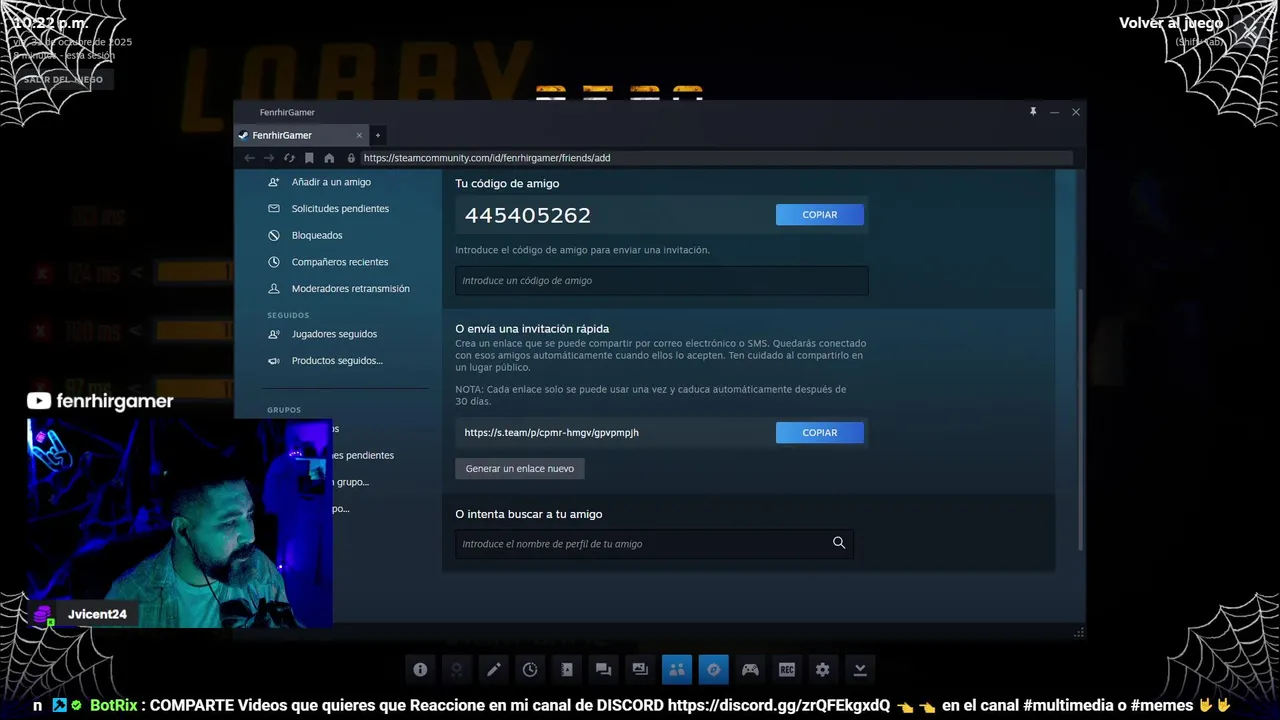The image size is (1280, 720).
Task: Toggle the friends list overlay icon
Action: pos(677,670)
